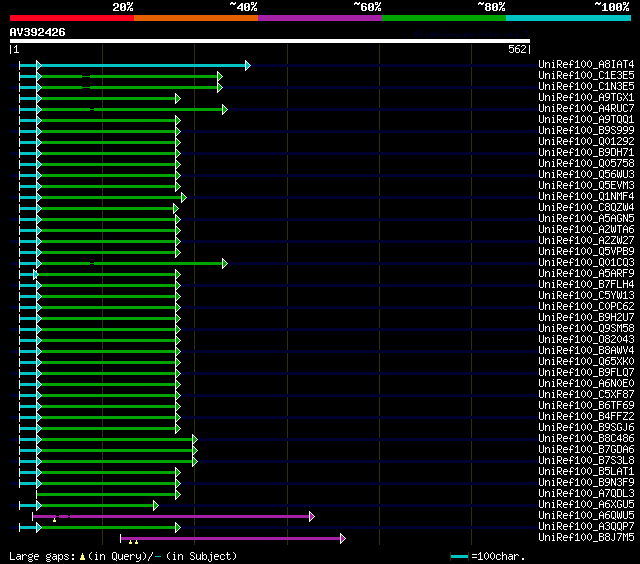Select the UniRef100_B9FLQ7 label
Viewport: 640px width, 564px height.
586,373
